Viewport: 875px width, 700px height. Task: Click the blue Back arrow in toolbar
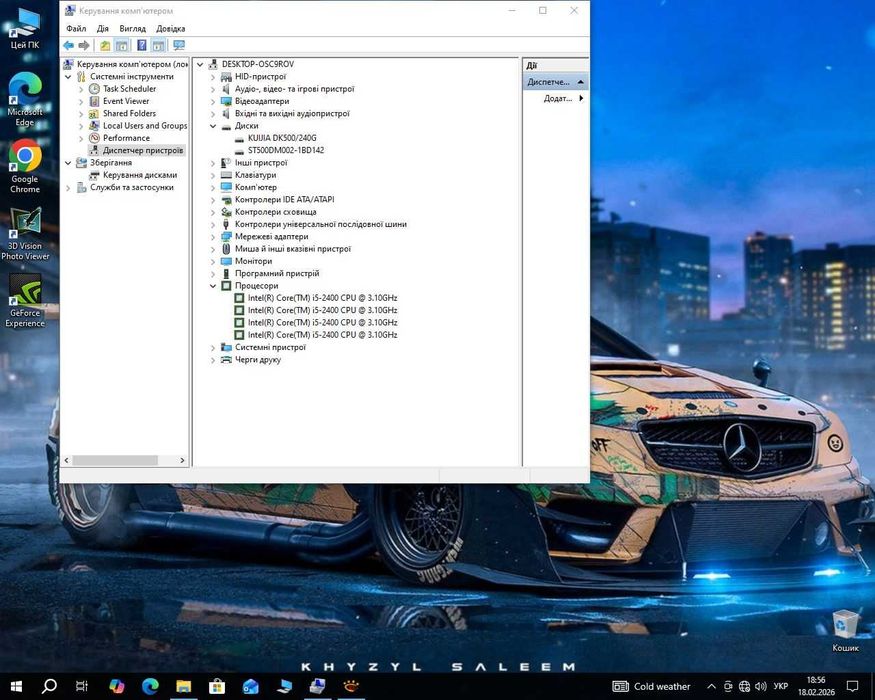pos(69,45)
